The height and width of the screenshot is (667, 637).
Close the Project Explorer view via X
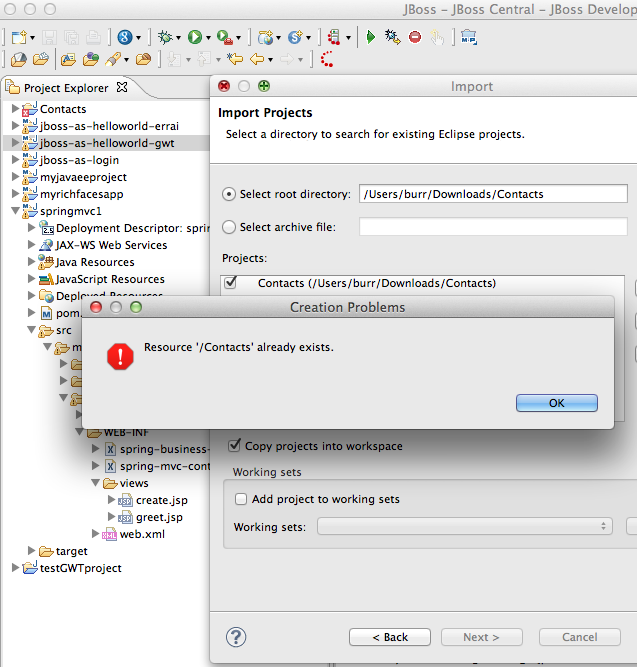click(122, 88)
